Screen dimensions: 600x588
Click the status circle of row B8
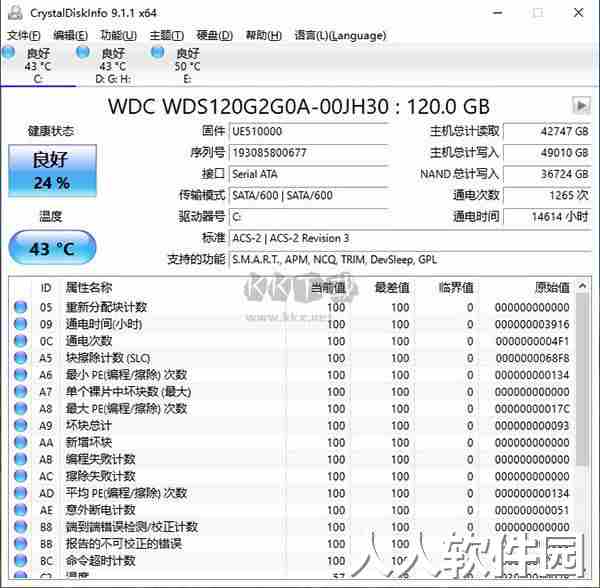pyautogui.click(x=21, y=527)
